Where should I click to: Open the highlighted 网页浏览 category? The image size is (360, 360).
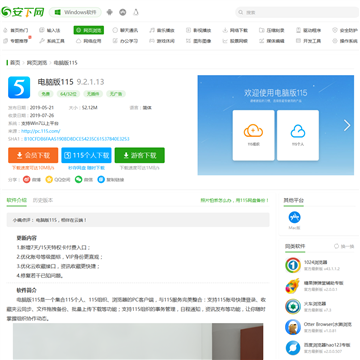(x=89, y=30)
